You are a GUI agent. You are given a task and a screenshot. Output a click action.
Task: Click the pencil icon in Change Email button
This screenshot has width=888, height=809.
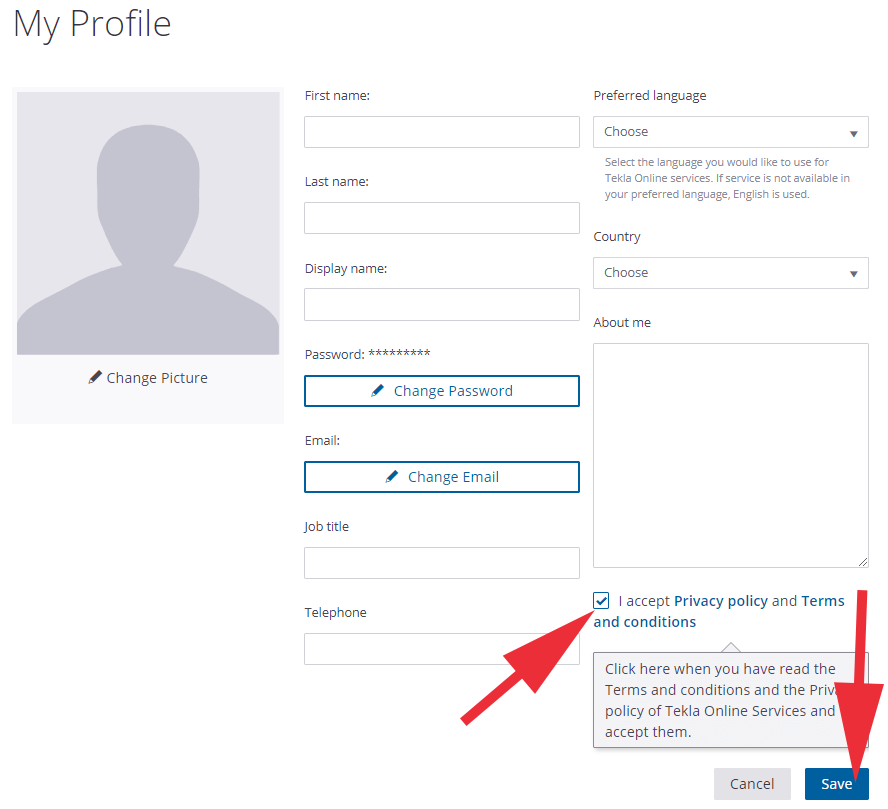coord(391,477)
